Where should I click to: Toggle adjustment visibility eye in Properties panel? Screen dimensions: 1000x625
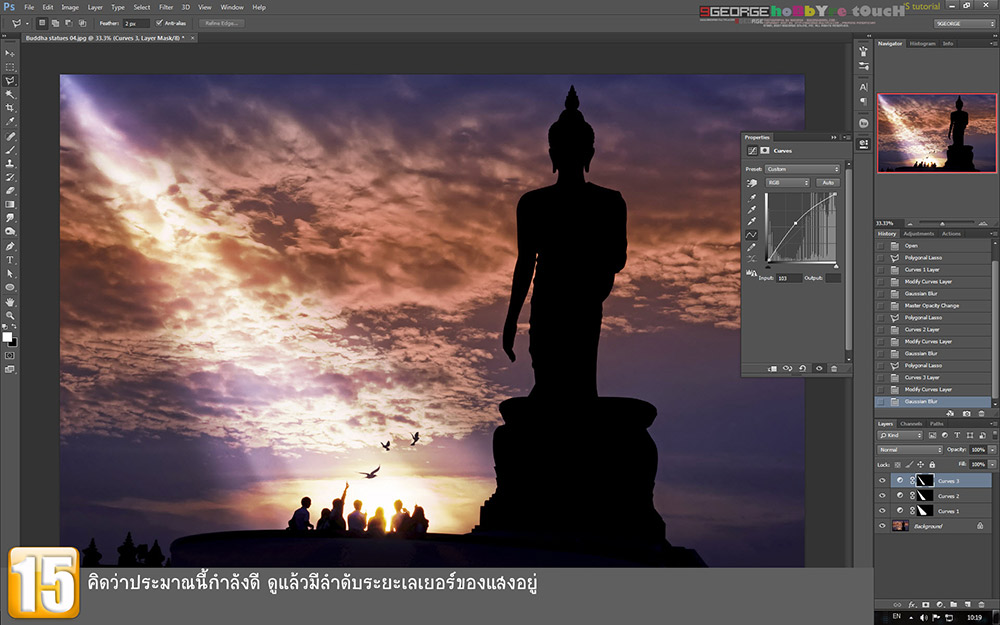pos(819,369)
